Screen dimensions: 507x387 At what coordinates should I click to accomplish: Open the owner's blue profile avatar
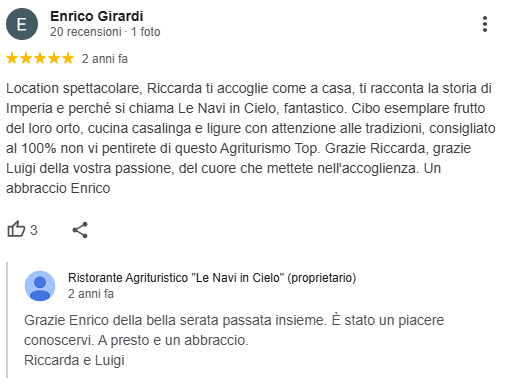pyautogui.click(x=40, y=286)
